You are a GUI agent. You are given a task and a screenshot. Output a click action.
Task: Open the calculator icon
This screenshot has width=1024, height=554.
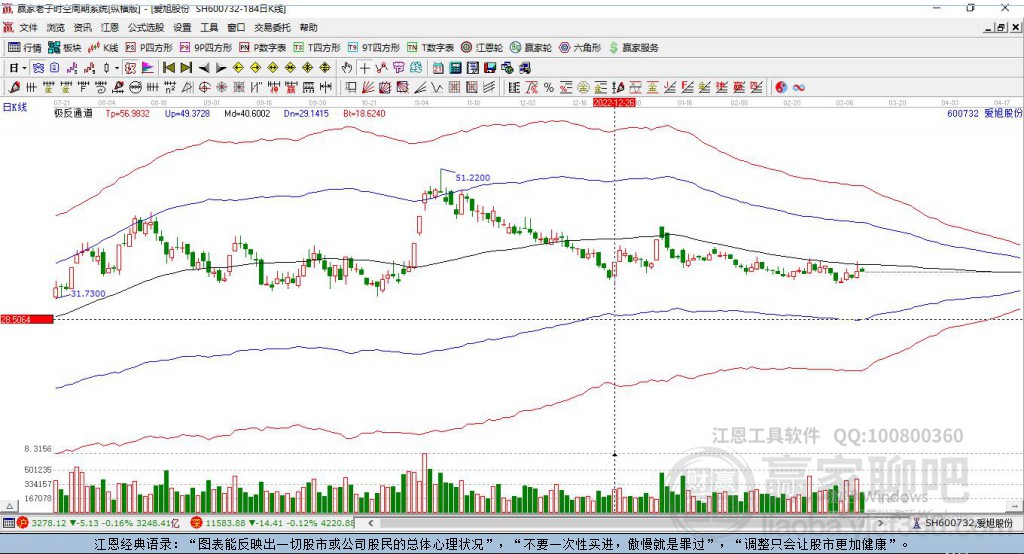(456, 68)
